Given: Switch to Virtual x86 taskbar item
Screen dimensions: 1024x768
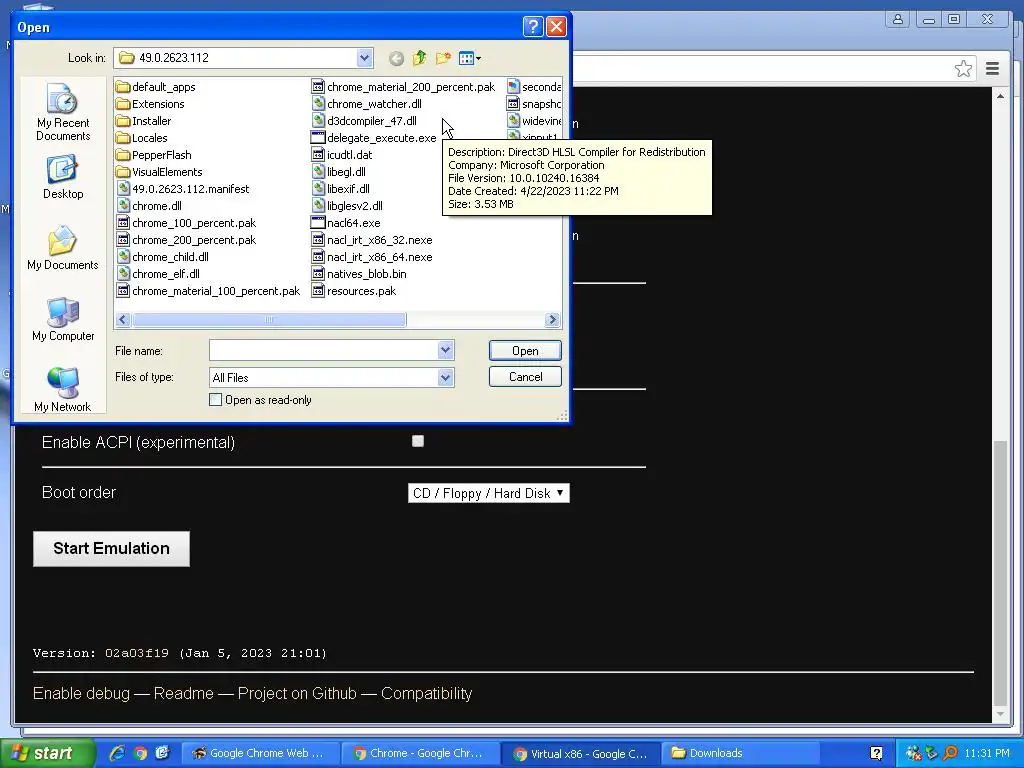Looking at the screenshot, I should (581, 754).
